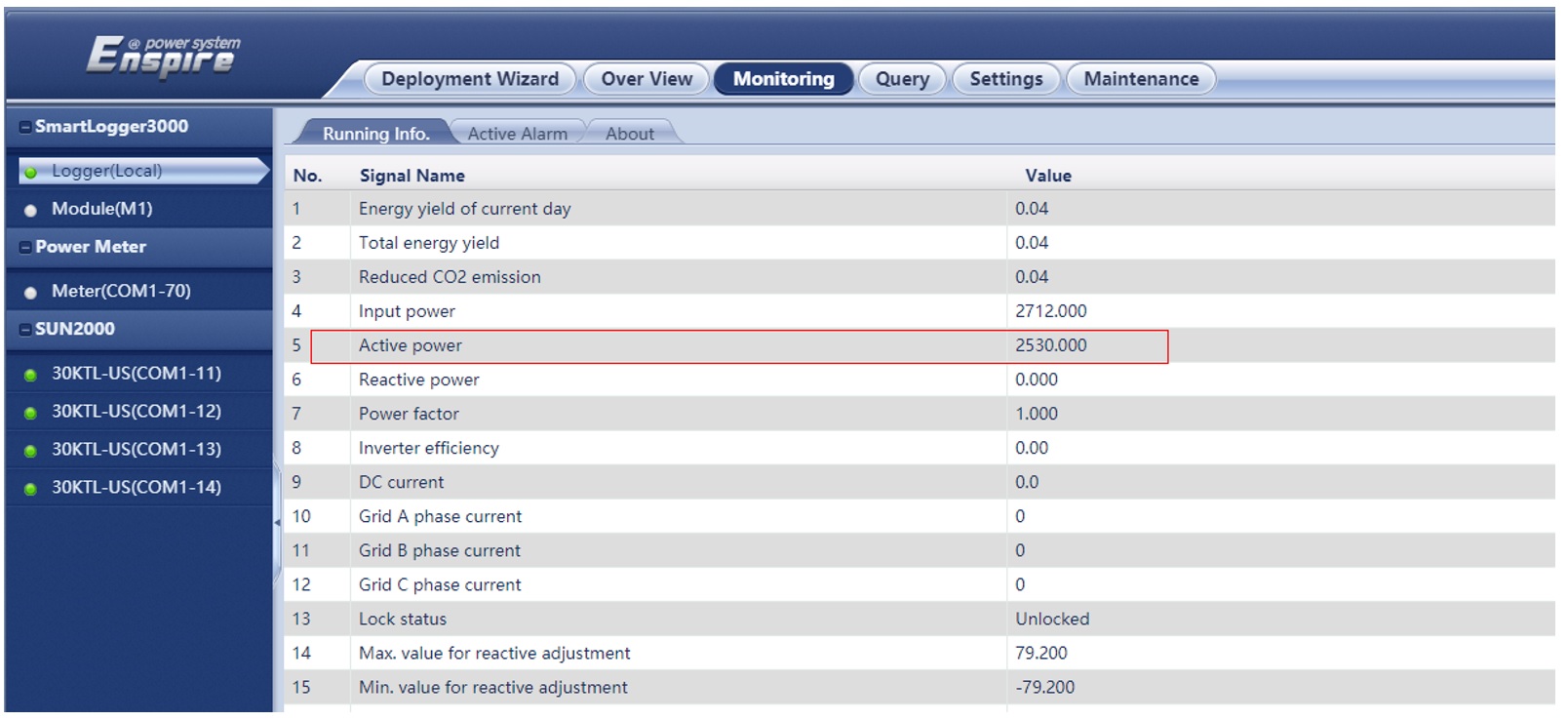Switch to the Over View tab
Viewport: 1568px width, 721px height.
tap(647, 79)
